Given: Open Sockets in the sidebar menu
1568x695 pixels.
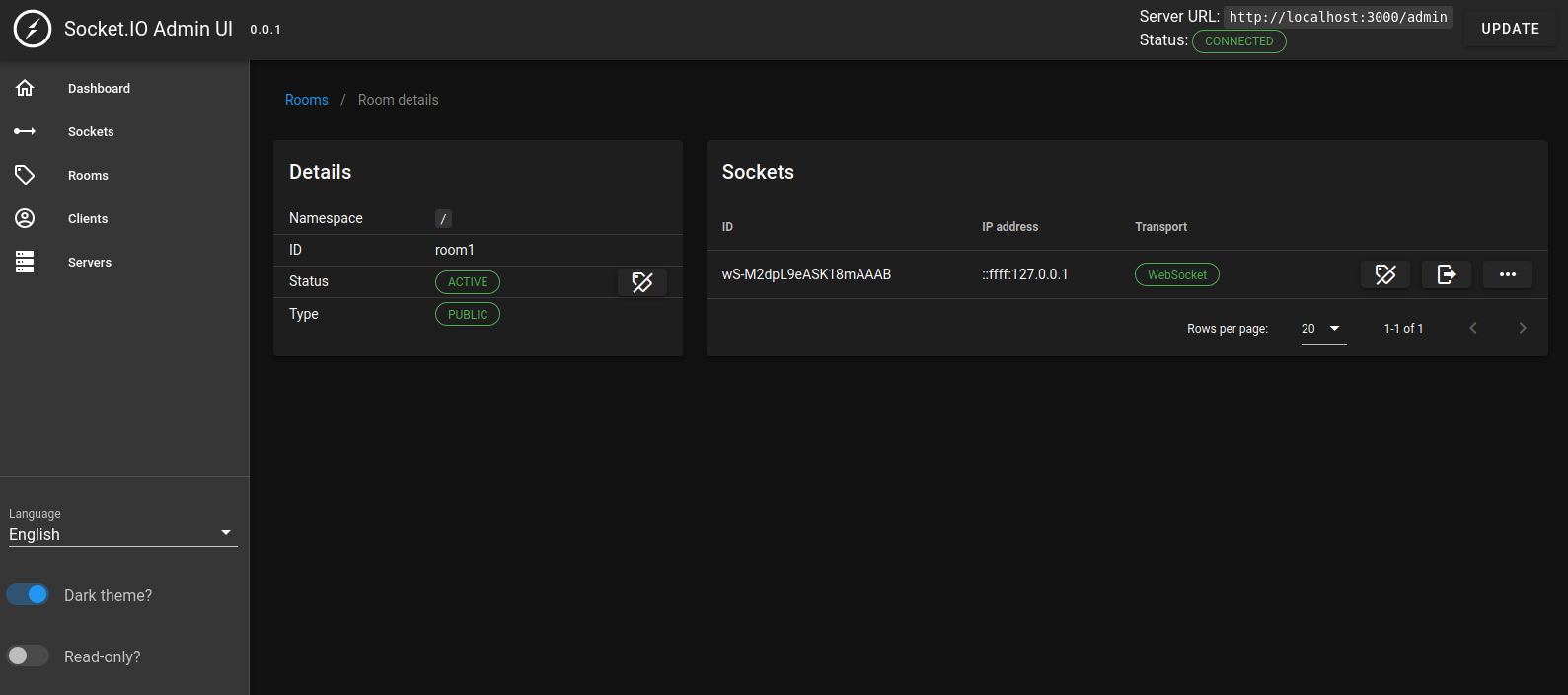Looking at the screenshot, I should click(91, 131).
